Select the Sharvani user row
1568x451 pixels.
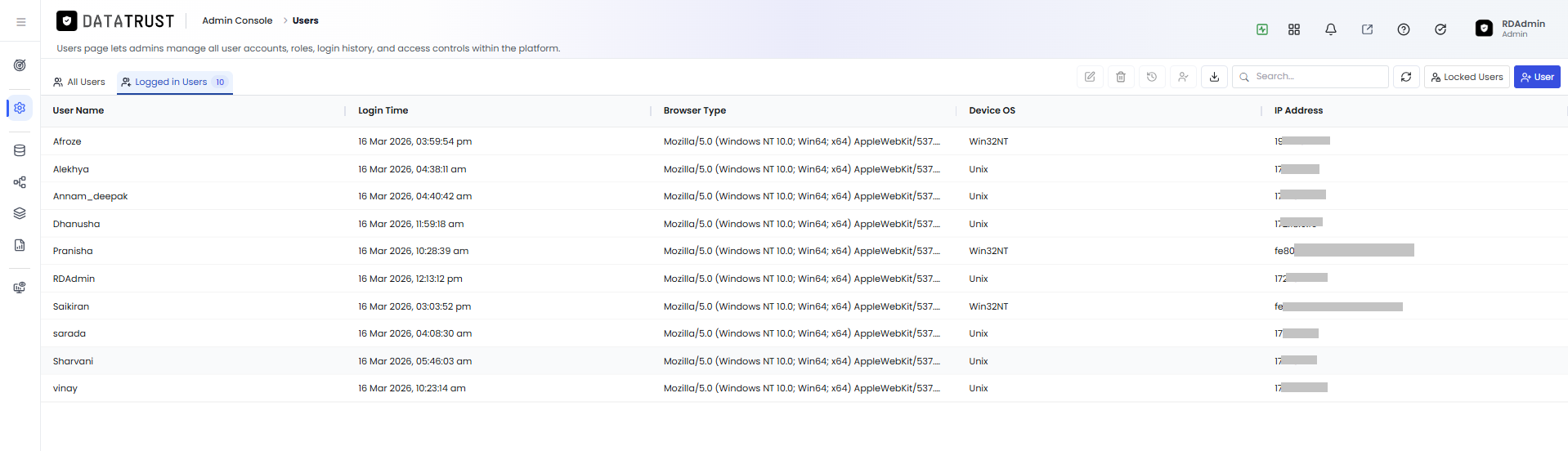point(804,361)
